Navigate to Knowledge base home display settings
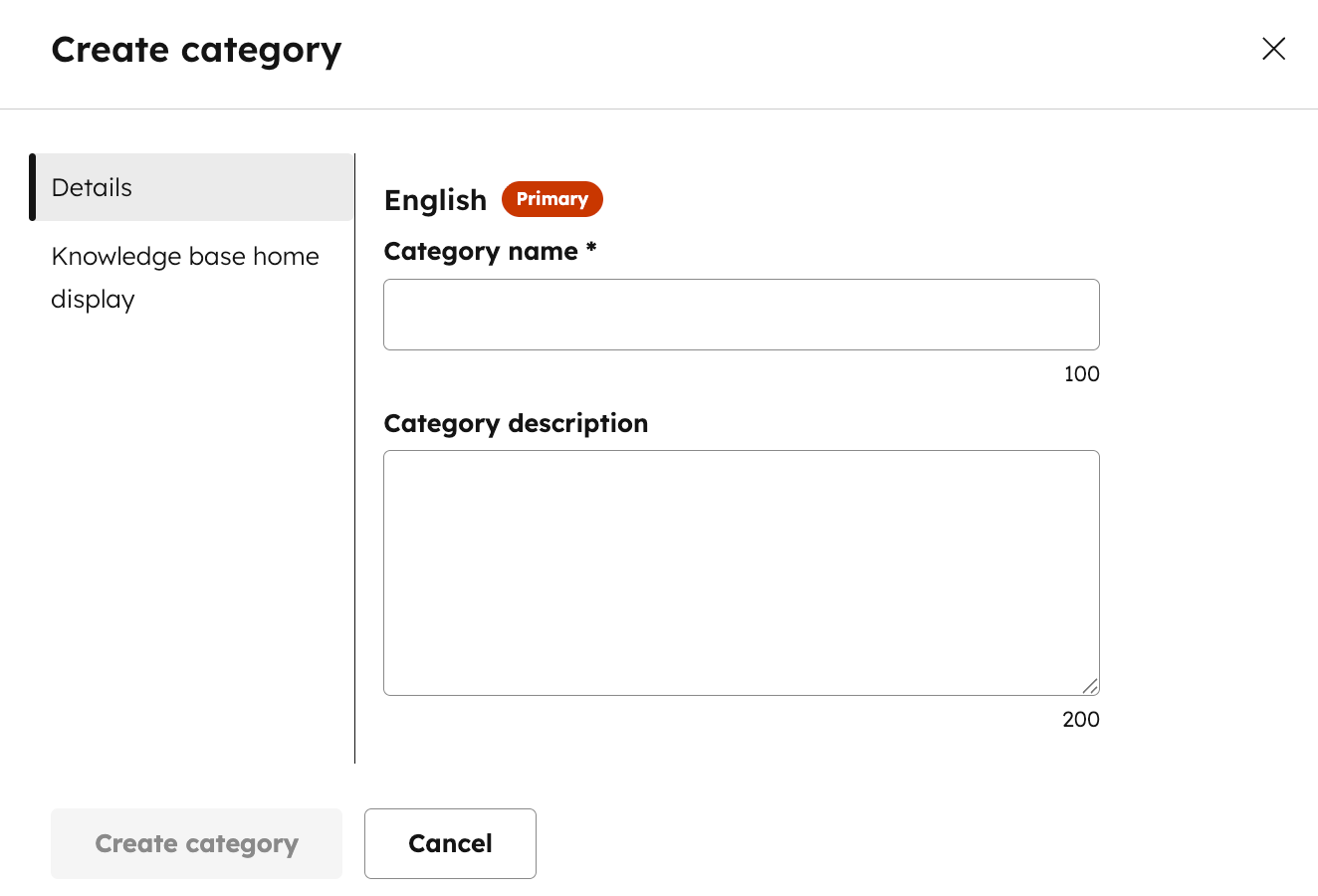The image size is (1318, 896). coord(185,277)
